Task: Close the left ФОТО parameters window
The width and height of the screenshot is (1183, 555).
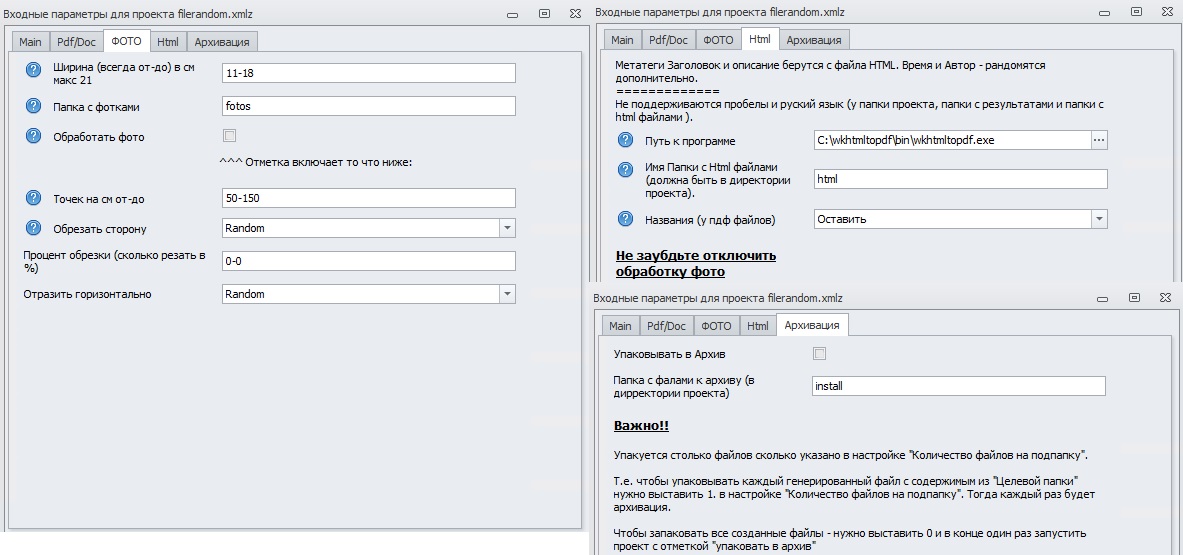Action: [x=575, y=13]
